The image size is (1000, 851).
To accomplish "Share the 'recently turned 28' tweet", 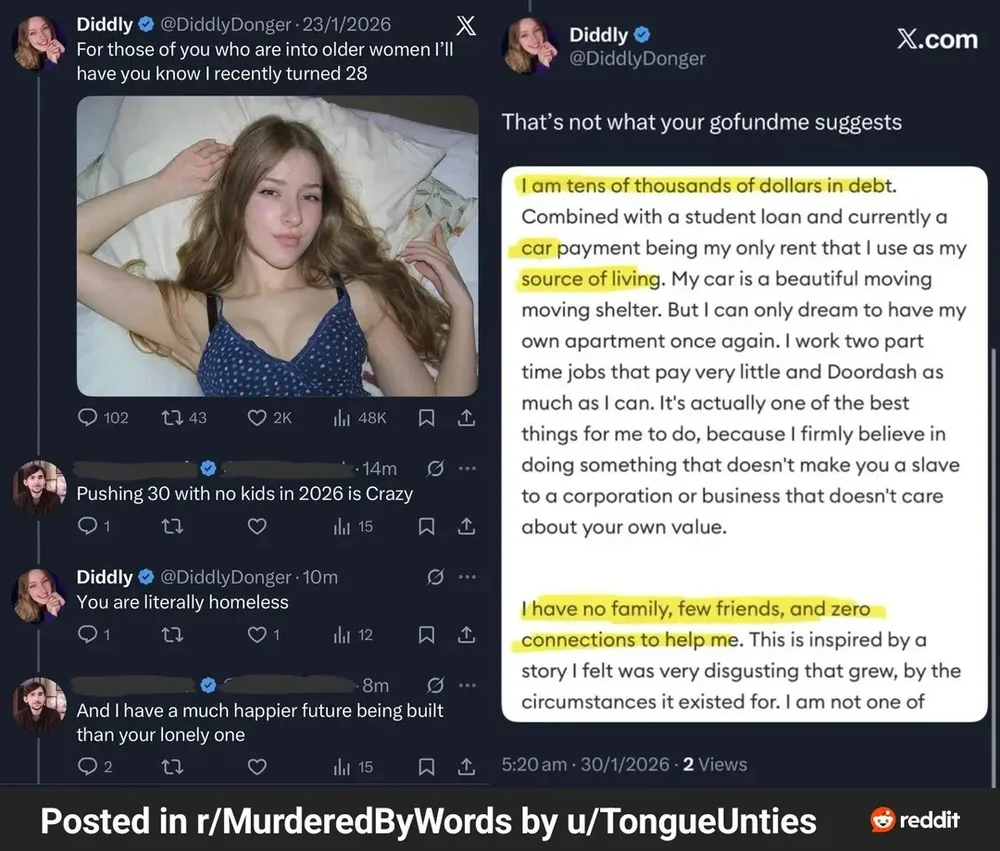I will tap(465, 418).
